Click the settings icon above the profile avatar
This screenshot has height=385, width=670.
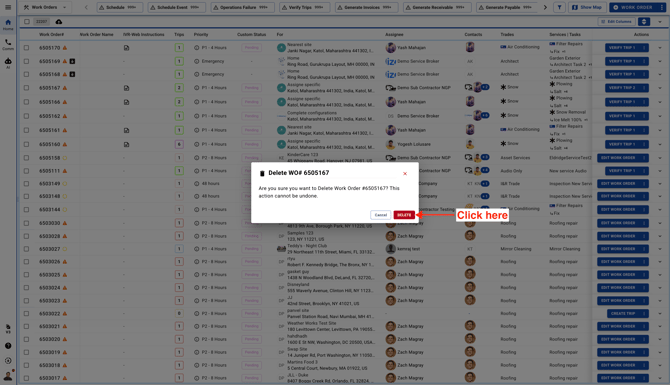click(8, 361)
